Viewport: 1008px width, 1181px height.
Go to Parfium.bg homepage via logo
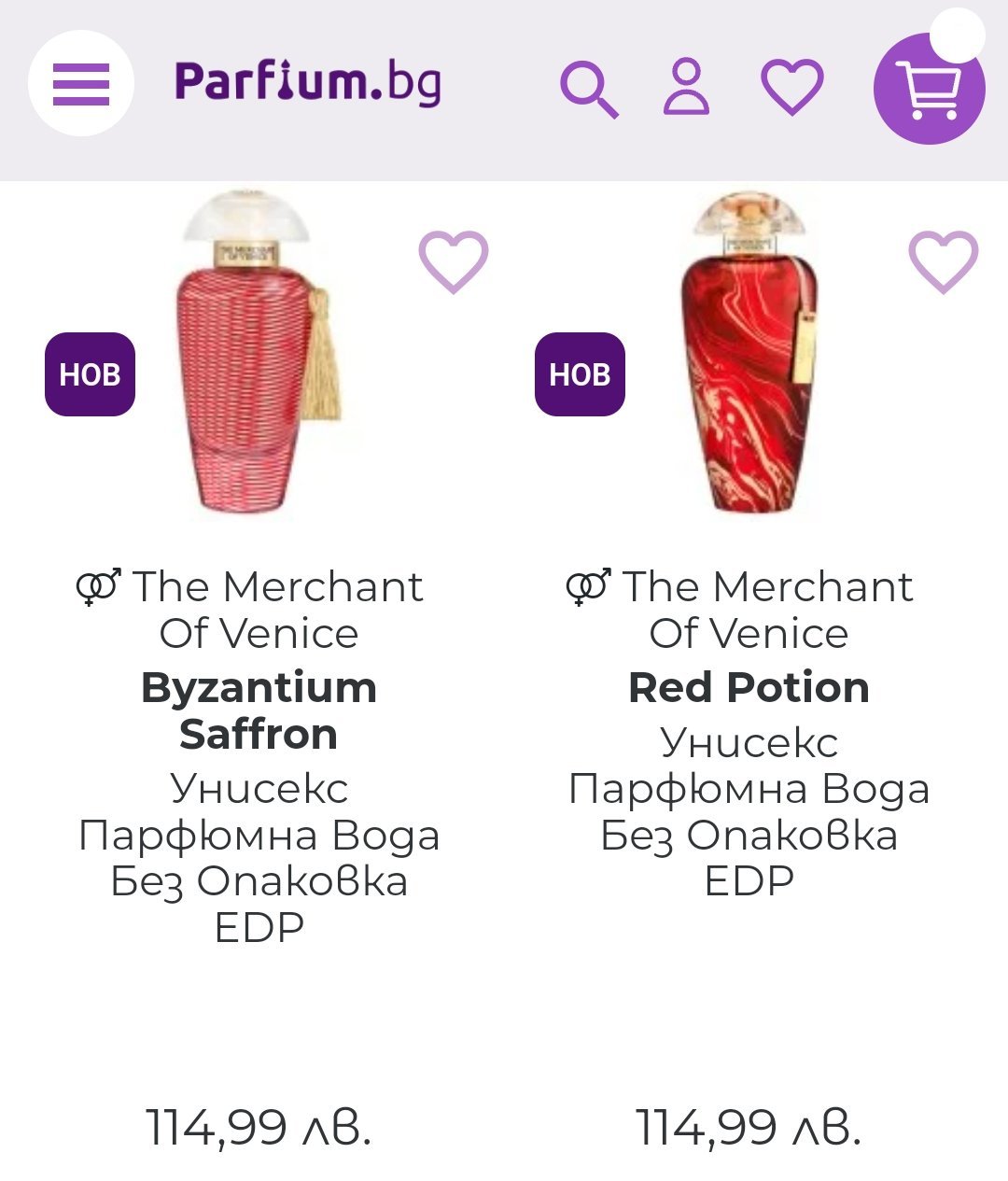pos(308,82)
